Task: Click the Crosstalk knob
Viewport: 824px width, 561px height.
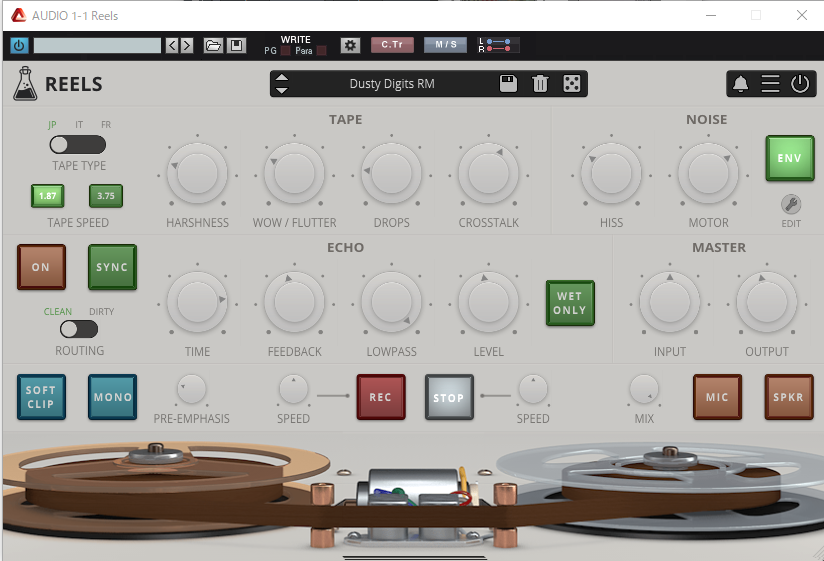Action: (x=489, y=173)
